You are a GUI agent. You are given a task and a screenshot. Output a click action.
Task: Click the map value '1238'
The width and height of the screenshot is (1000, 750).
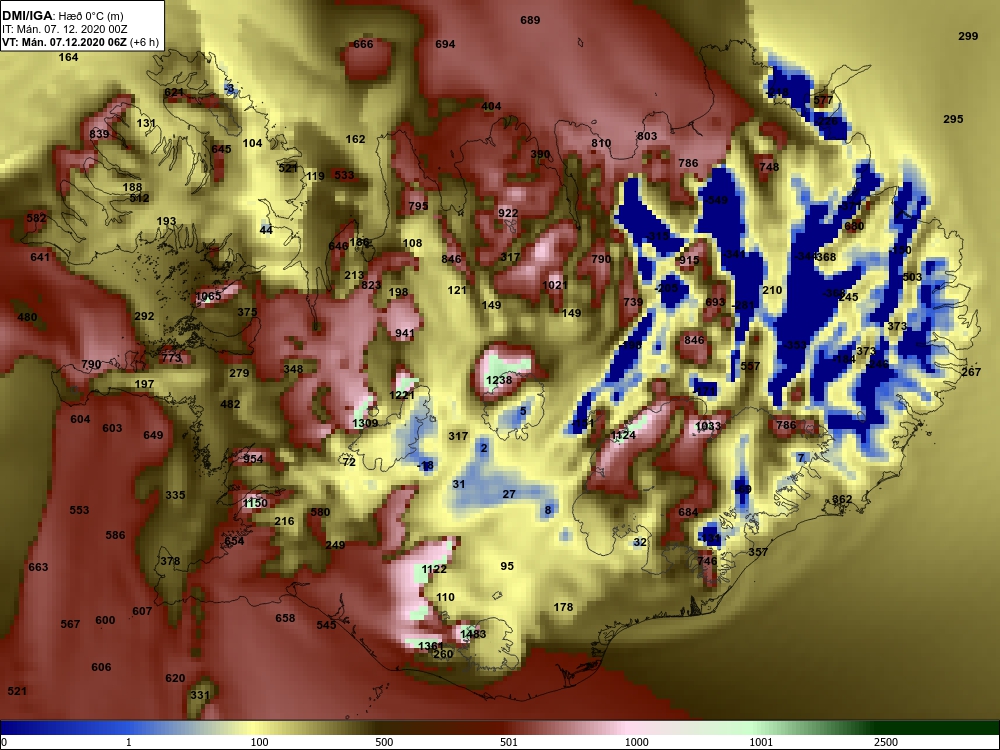(499, 381)
